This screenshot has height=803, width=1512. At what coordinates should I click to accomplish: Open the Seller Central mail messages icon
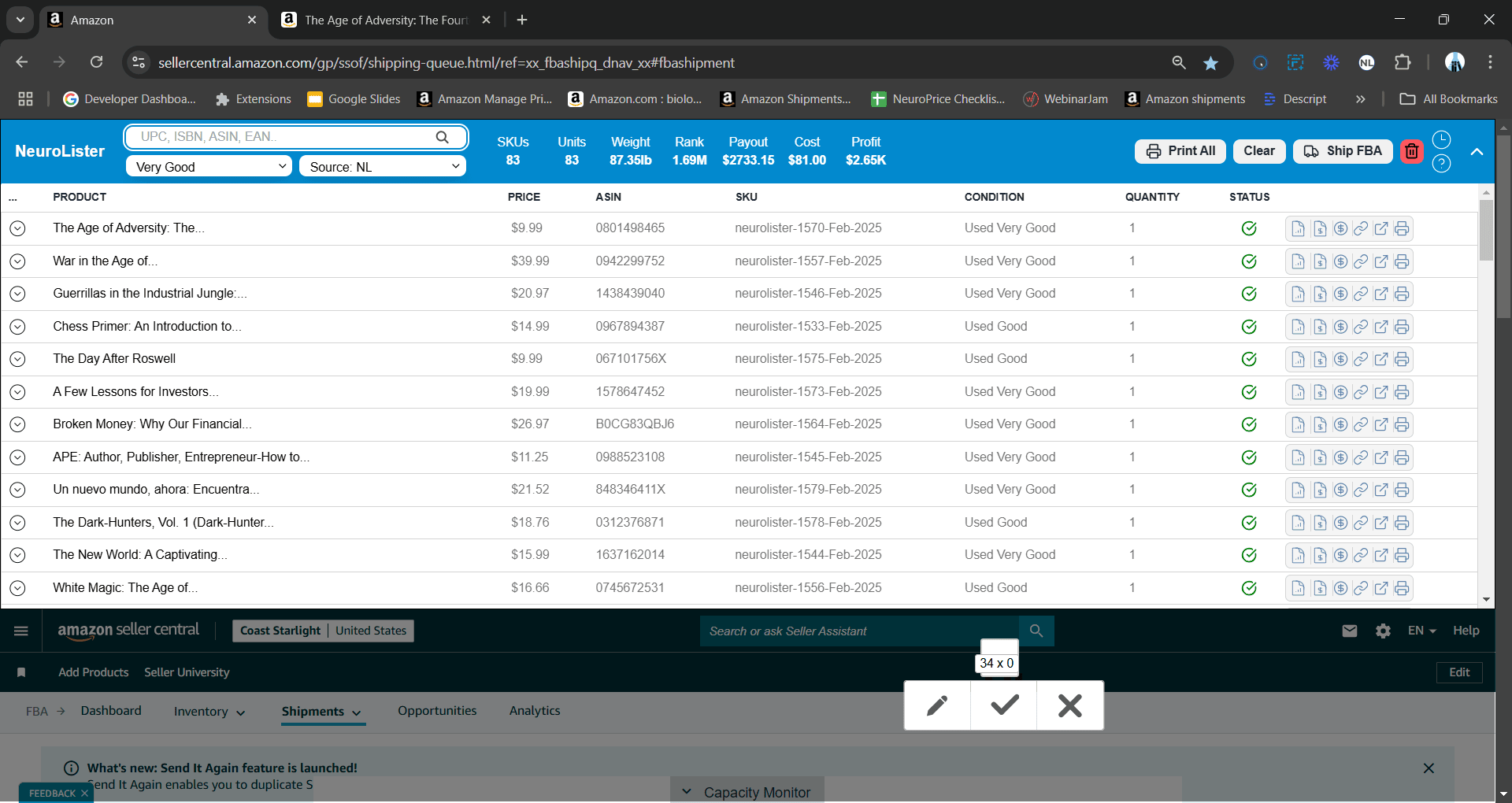(1350, 631)
